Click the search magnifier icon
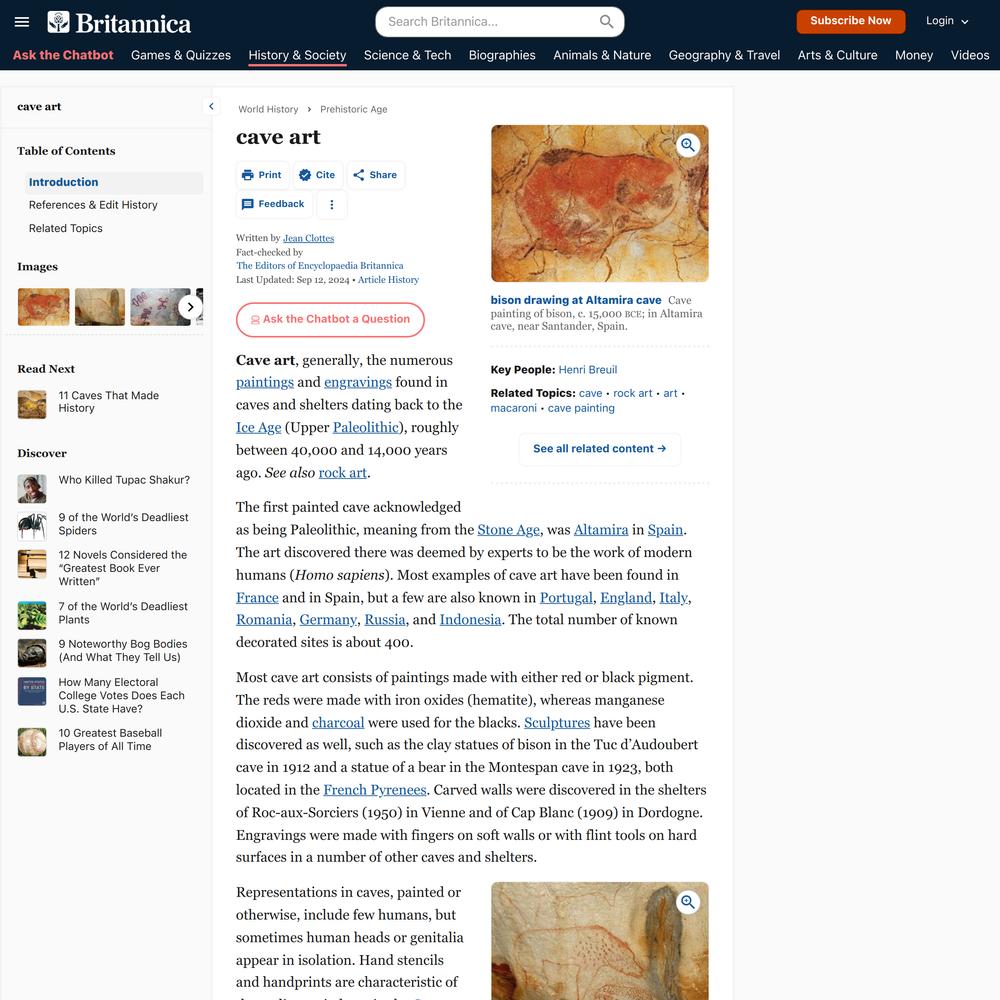This screenshot has height=1000, width=1000. [x=607, y=22]
